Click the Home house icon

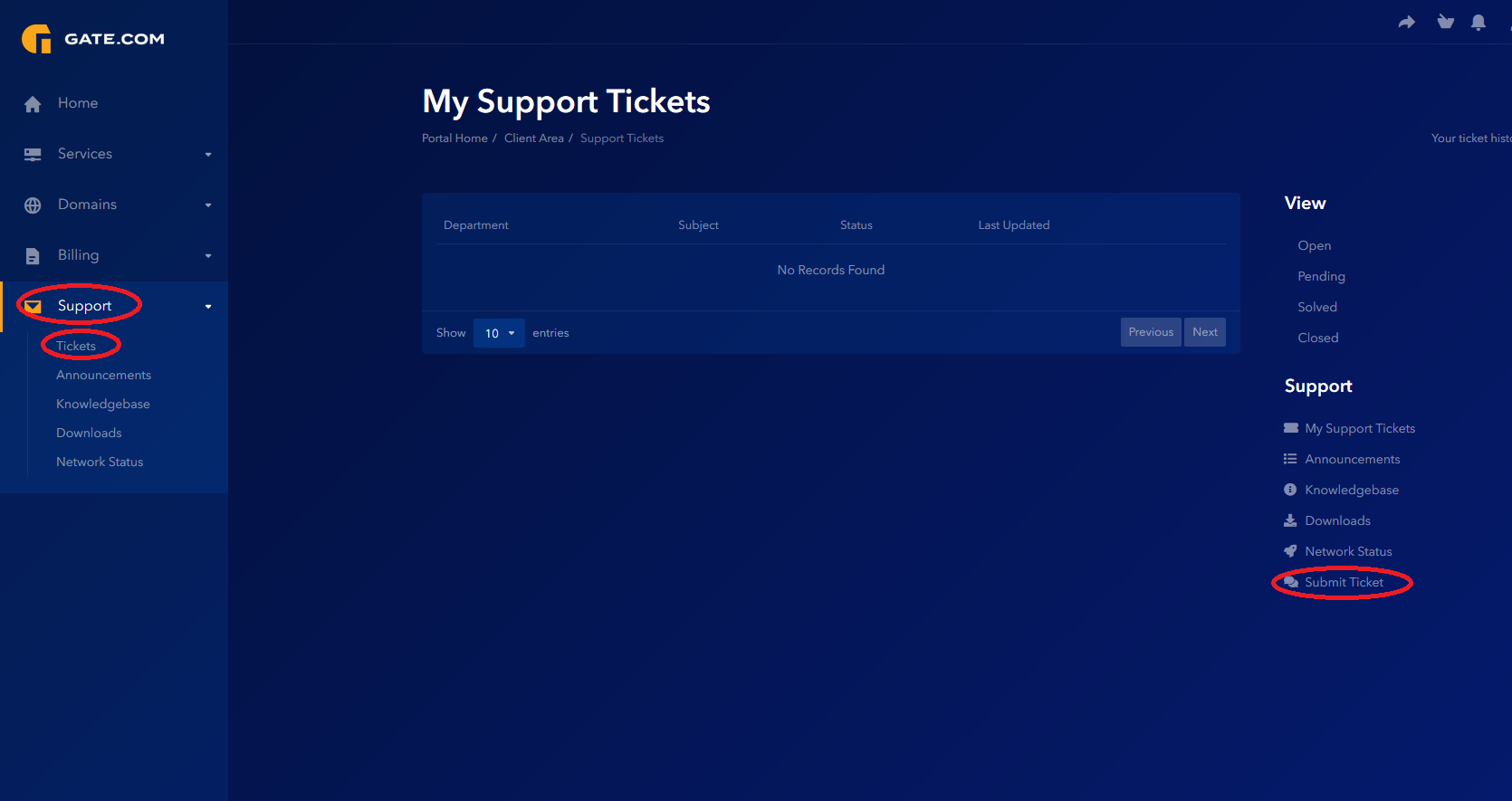pos(33,104)
